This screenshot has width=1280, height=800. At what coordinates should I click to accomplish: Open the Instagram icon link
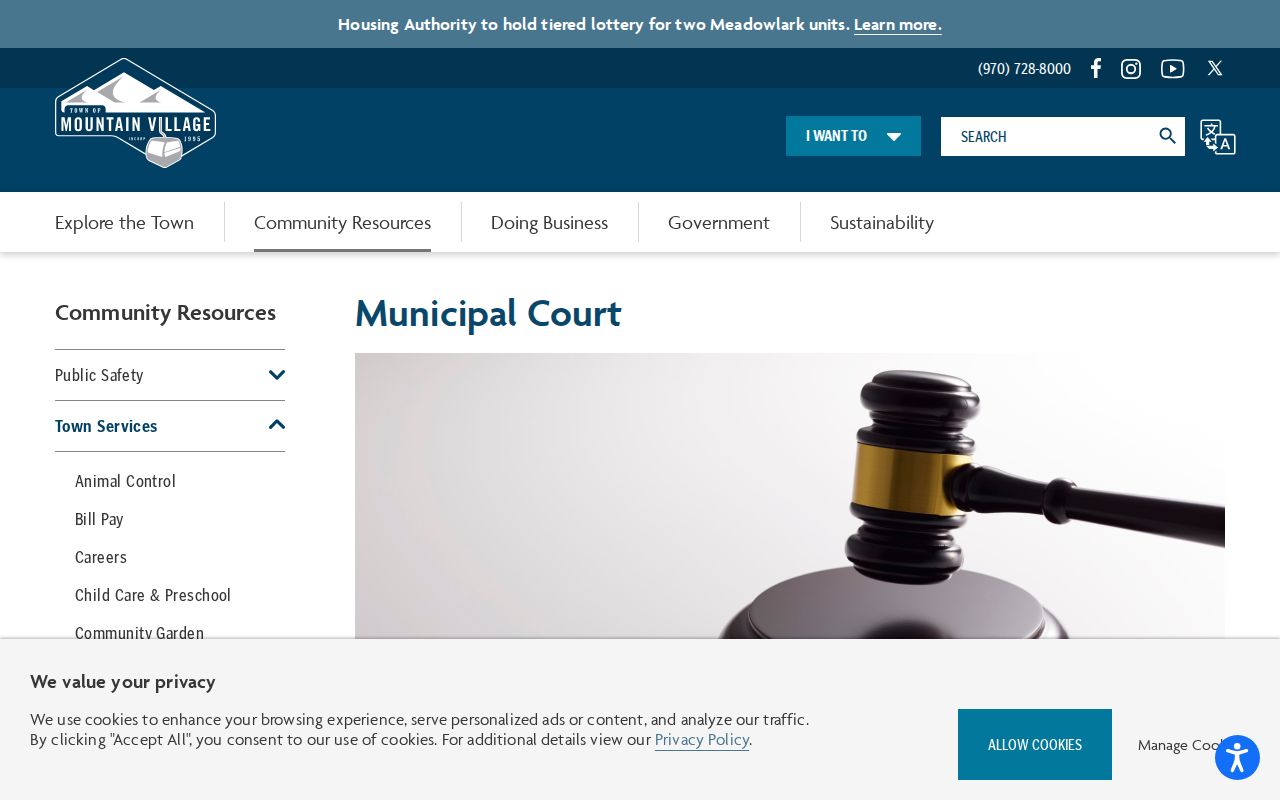pyautogui.click(x=1131, y=69)
